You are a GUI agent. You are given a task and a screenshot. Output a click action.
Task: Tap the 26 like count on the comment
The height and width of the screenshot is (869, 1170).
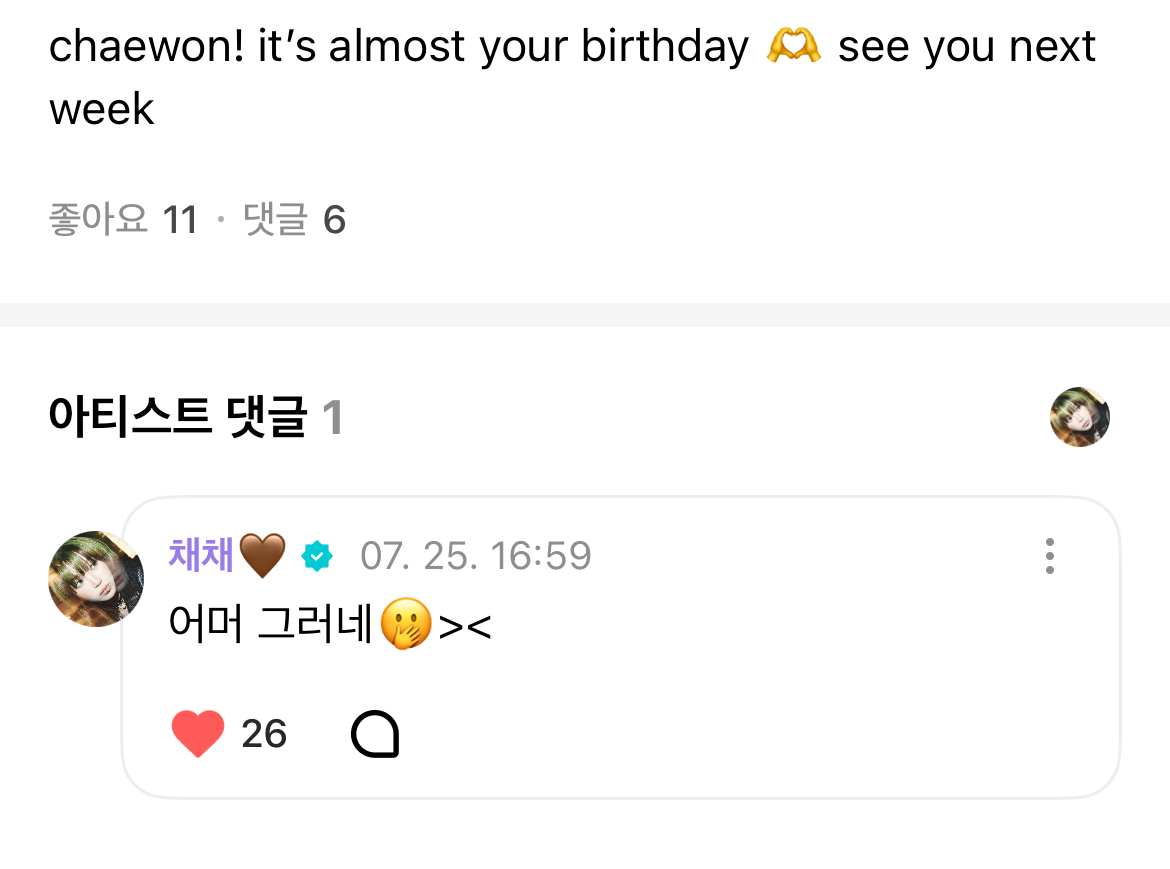pyautogui.click(x=264, y=734)
